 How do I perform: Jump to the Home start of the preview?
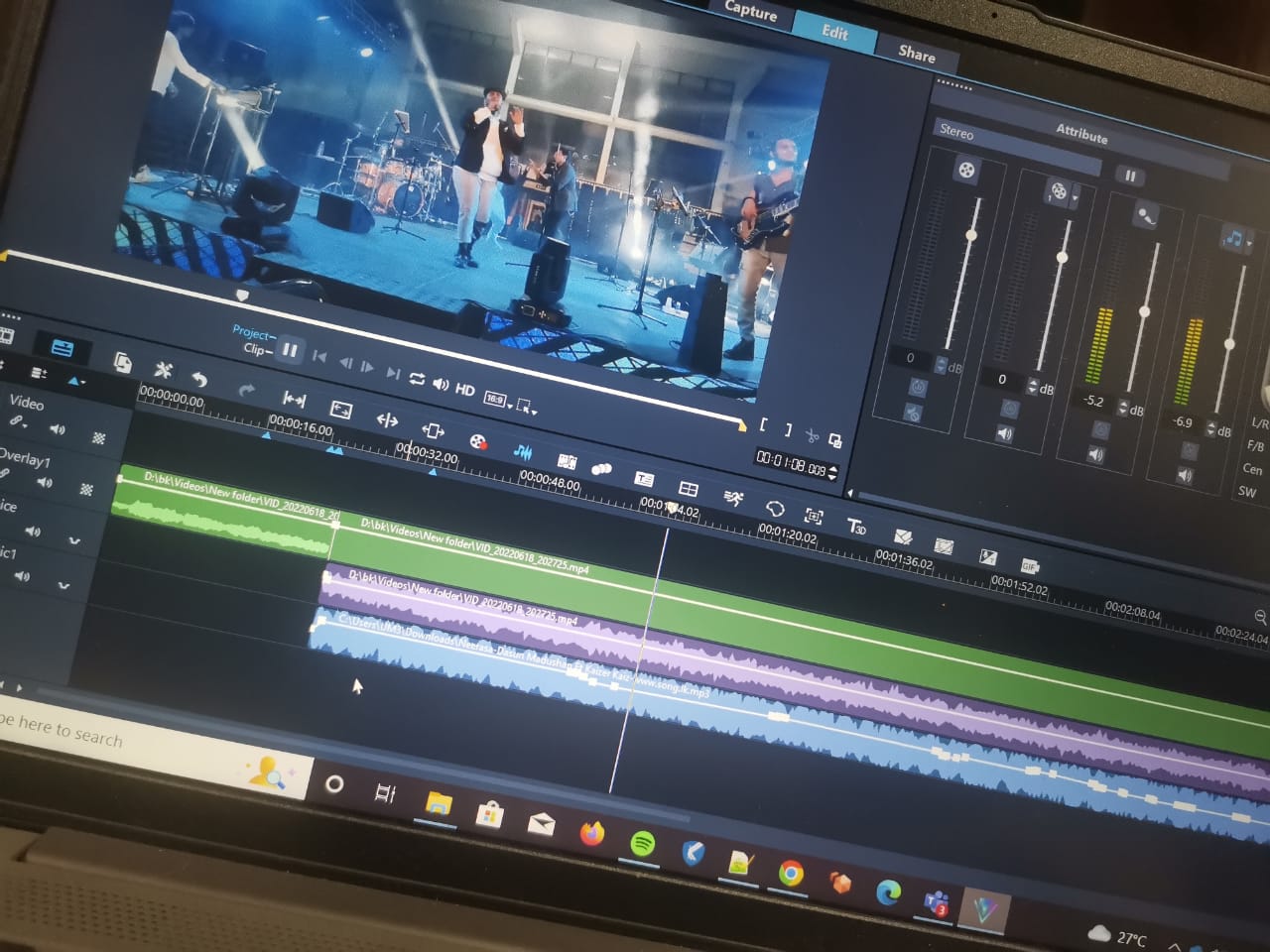pyautogui.click(x=319, y=356)
